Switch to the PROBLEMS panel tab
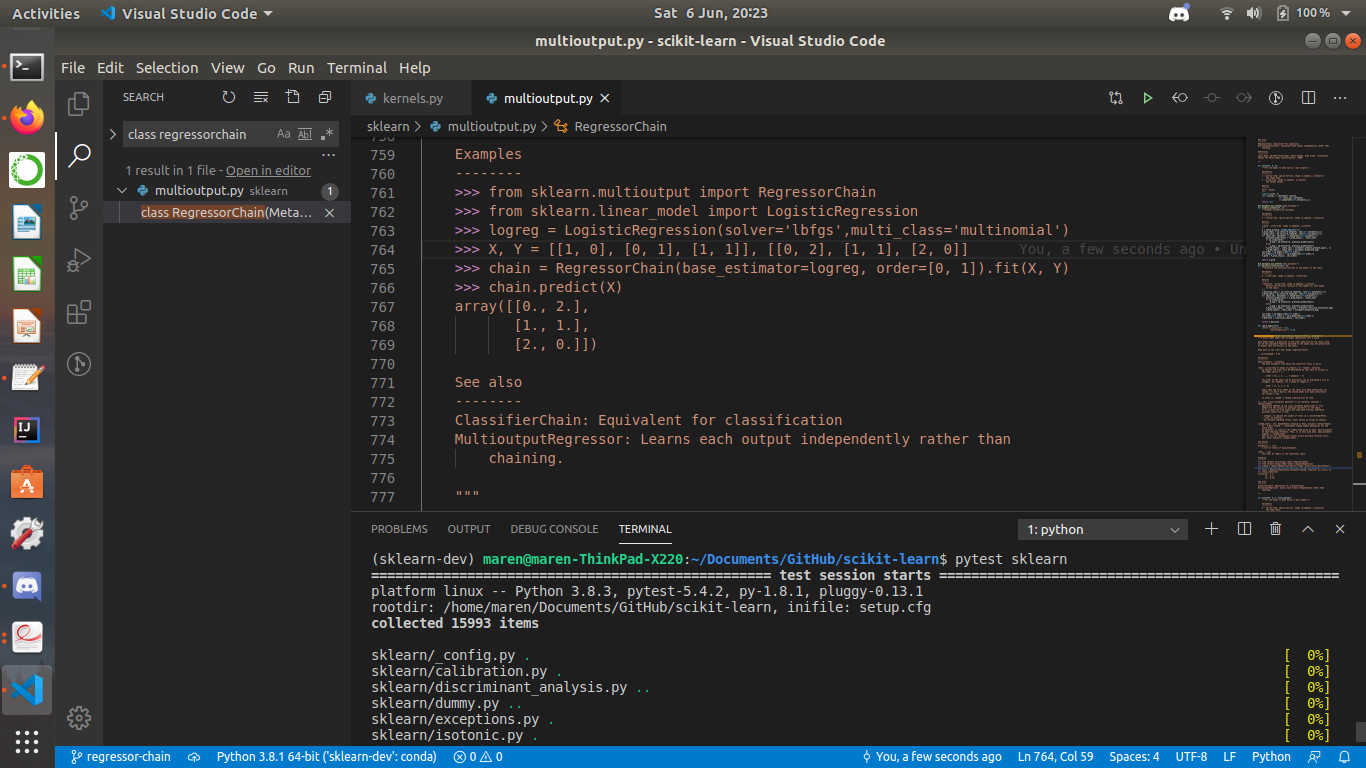 click(x=399, y=529)
